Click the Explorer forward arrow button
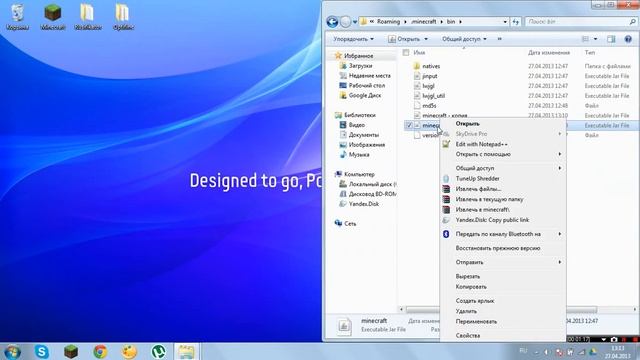 click(x=345, y=22)
